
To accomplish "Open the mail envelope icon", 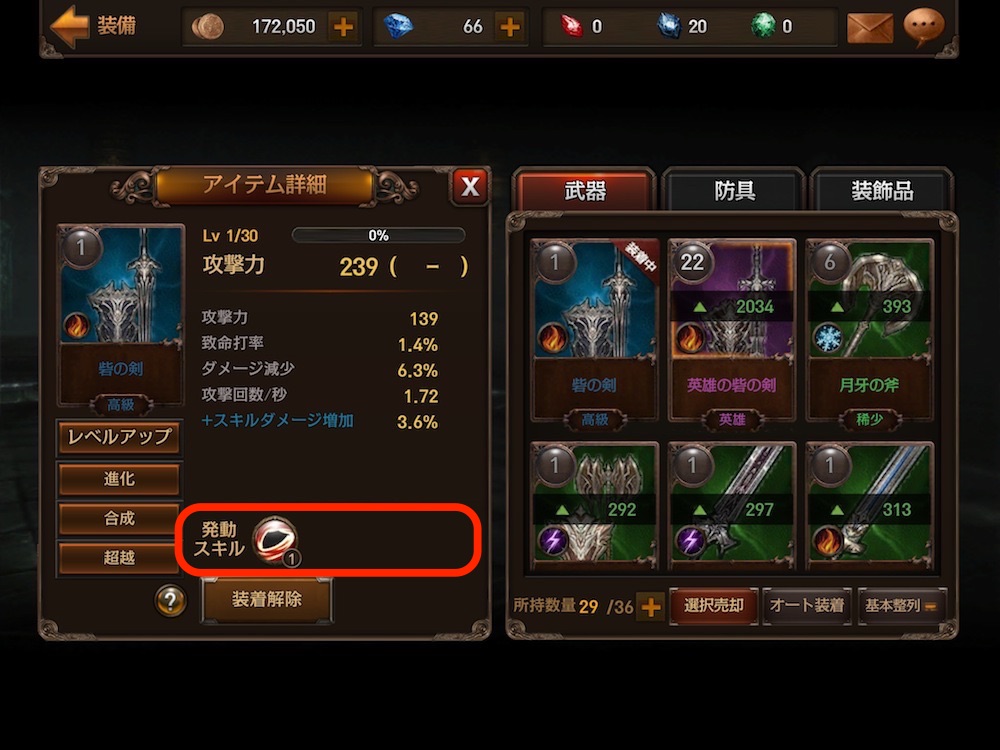I will [x=870, y=27].
